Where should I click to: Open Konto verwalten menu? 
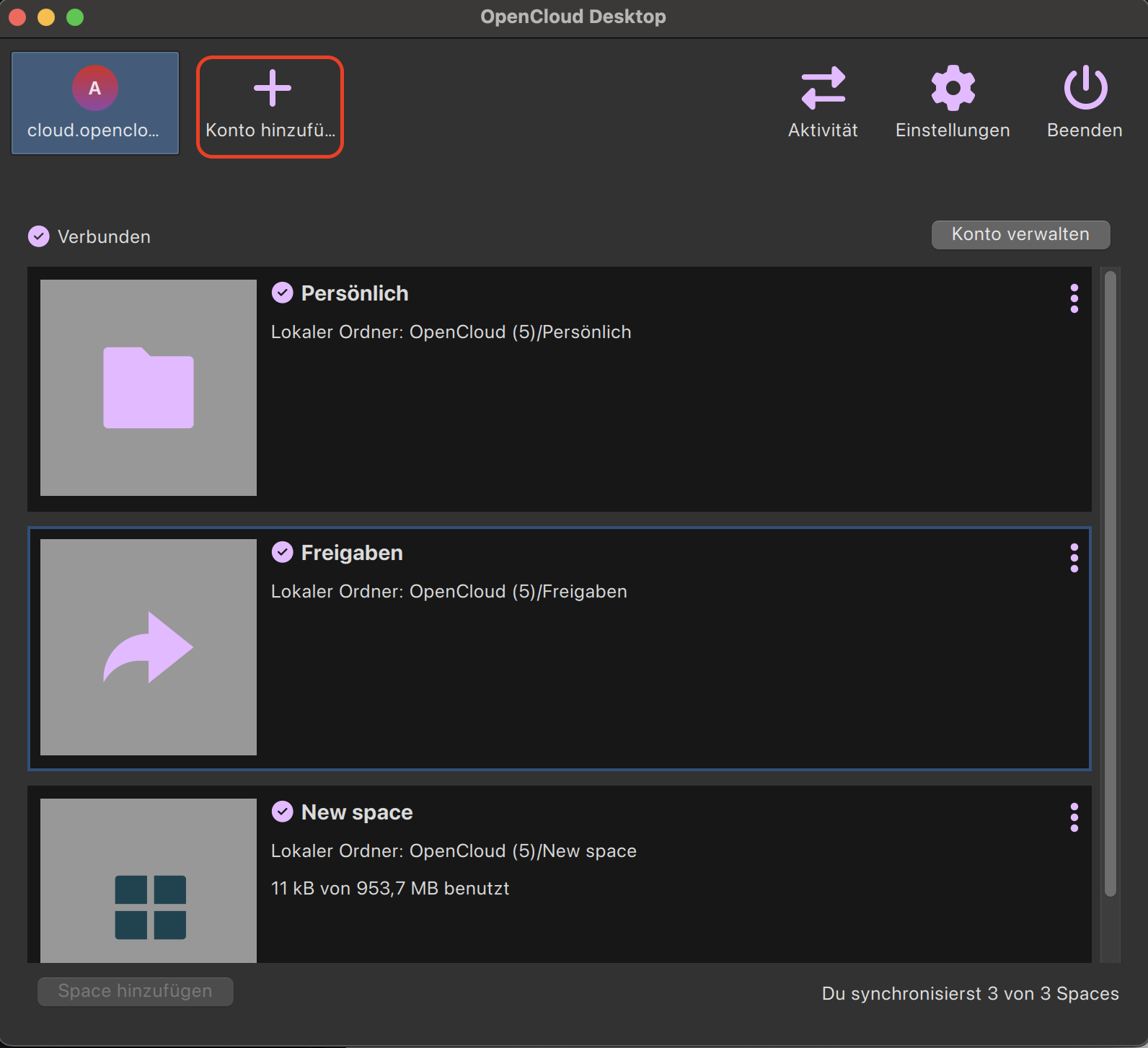click(1020, 234)
